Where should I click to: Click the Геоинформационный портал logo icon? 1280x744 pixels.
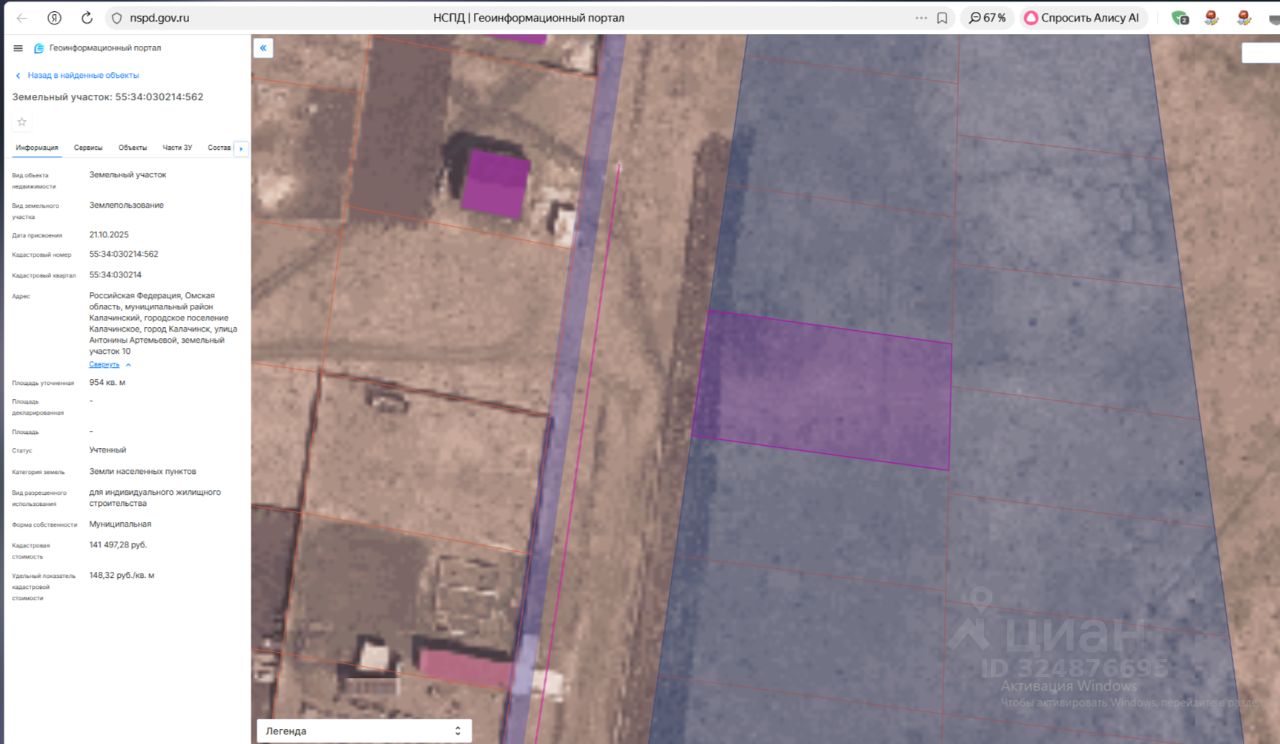(39, 48)
